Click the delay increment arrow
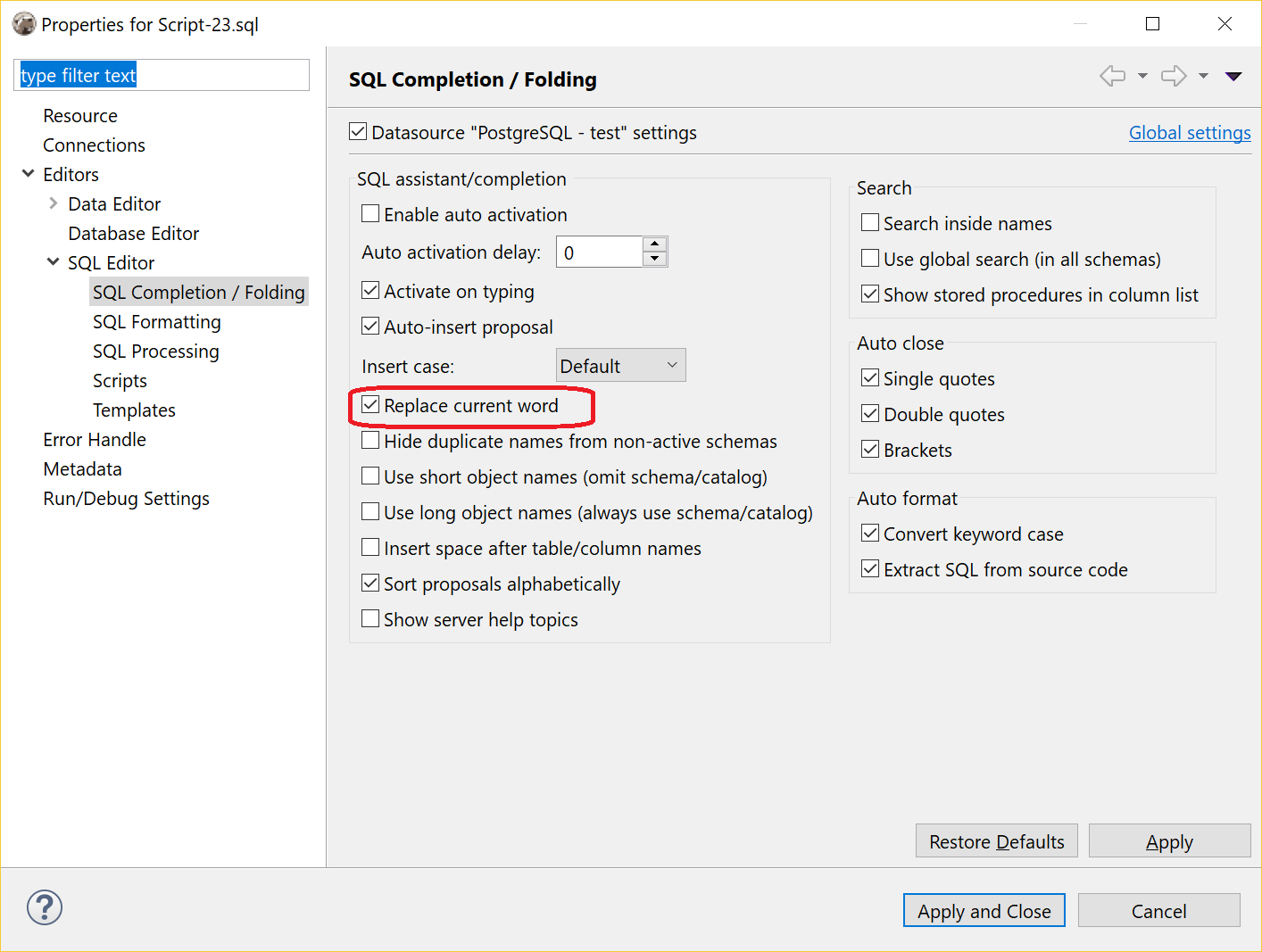 coord(654,244)
